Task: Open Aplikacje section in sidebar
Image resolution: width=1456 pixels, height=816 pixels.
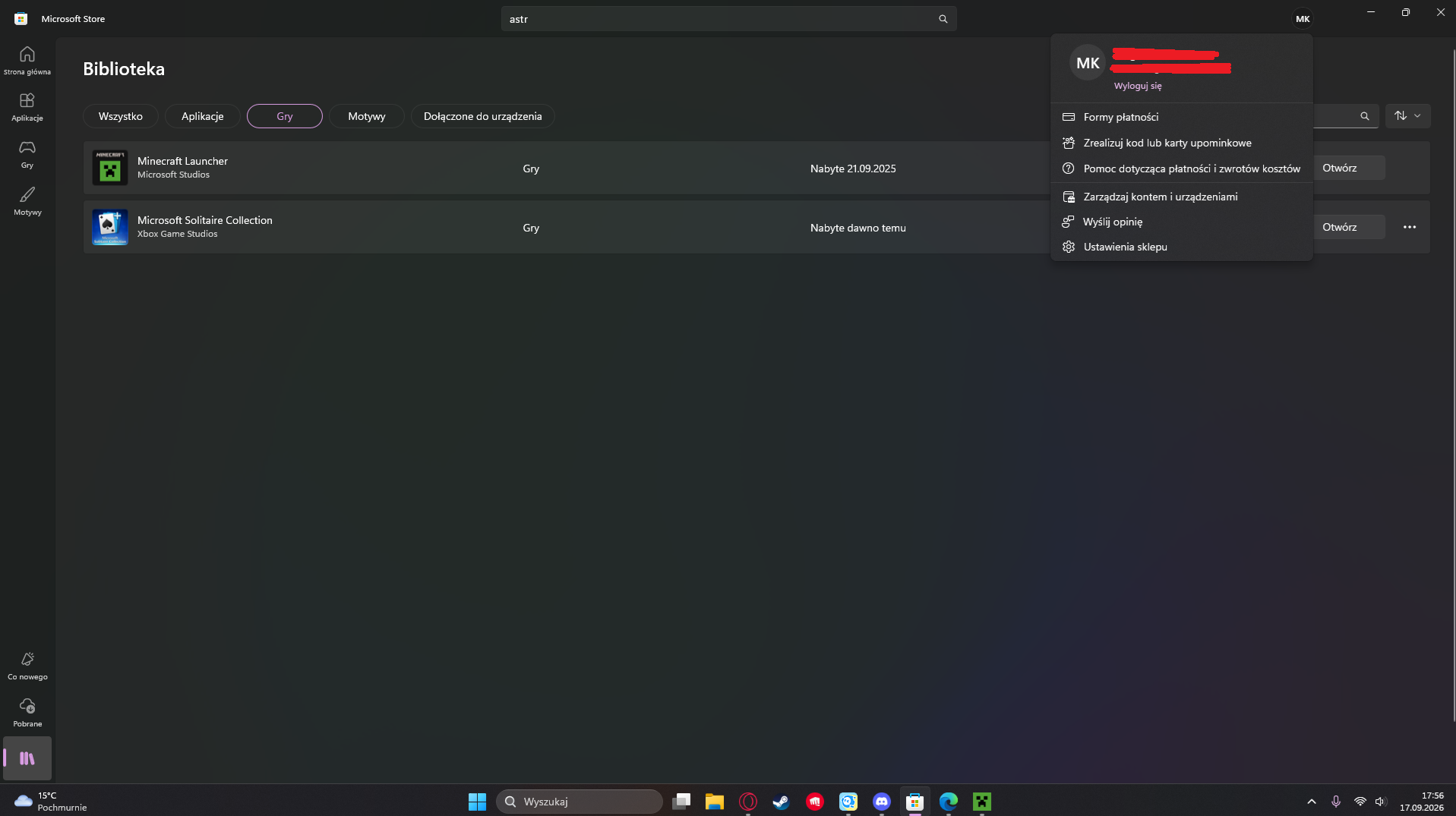Action: (x=27, y=107)
